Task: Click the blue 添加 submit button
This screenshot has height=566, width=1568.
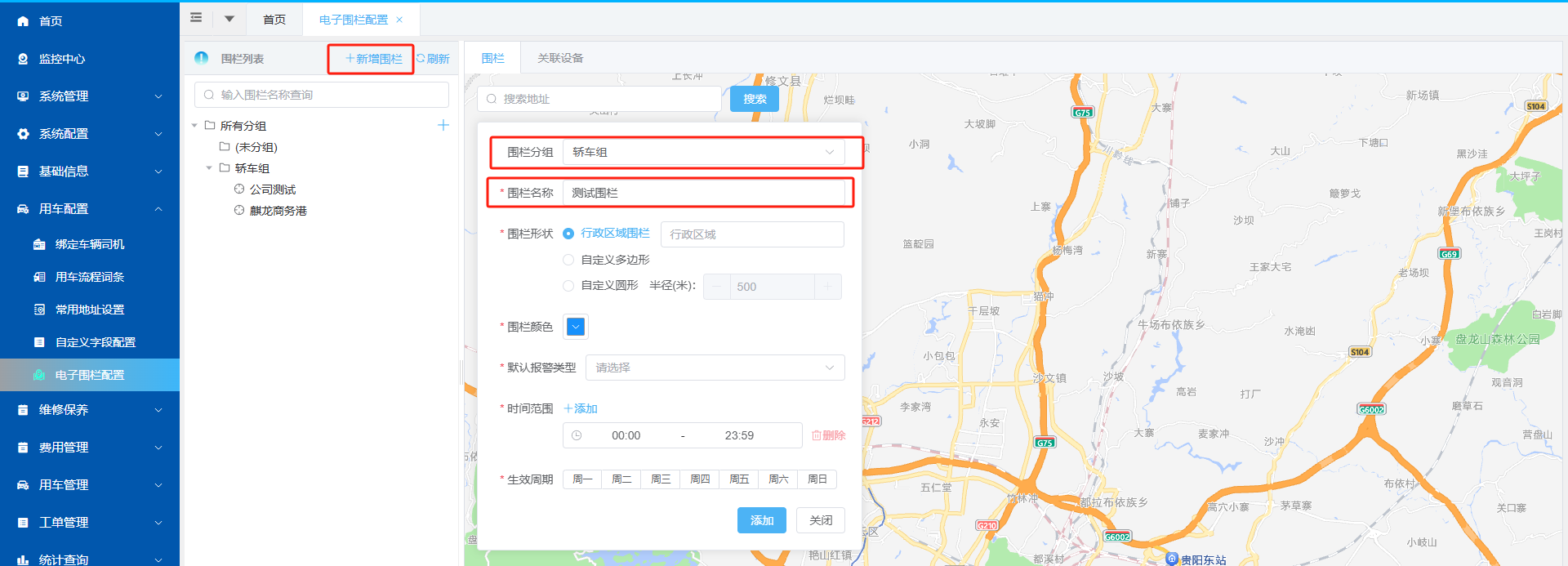Action: [761, 520]
